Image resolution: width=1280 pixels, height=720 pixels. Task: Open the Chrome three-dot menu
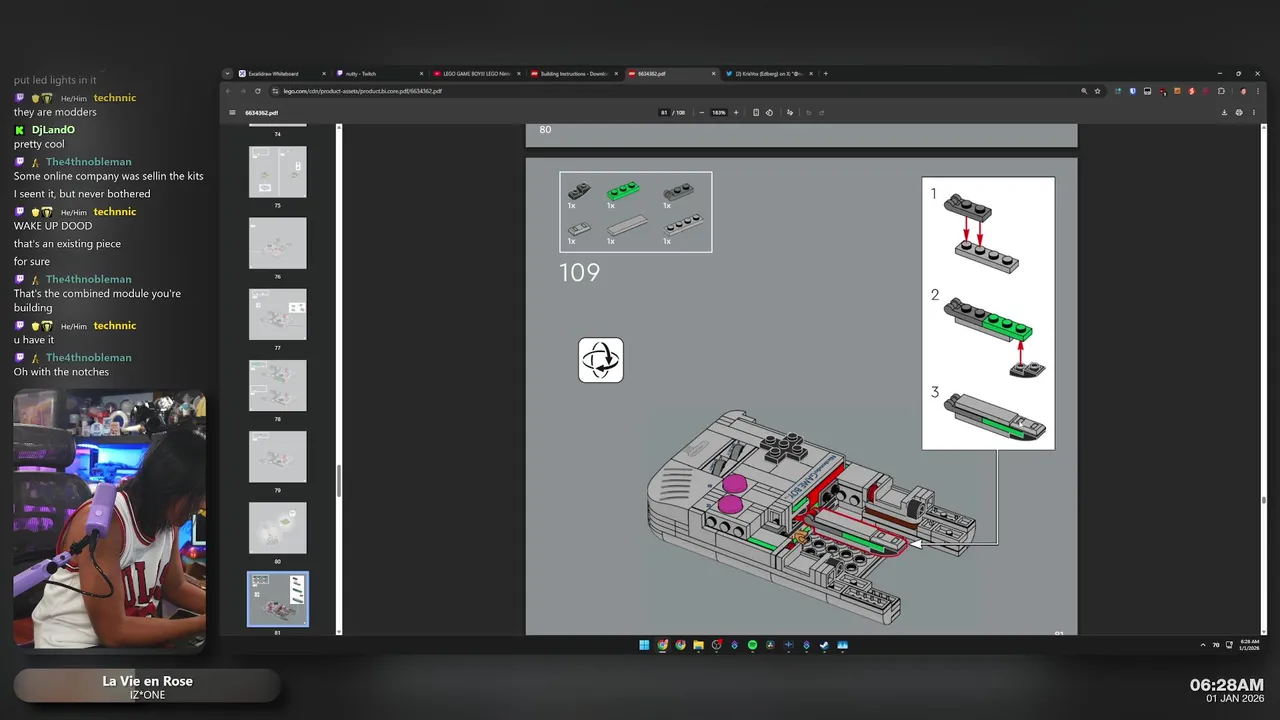[1258, 91]
